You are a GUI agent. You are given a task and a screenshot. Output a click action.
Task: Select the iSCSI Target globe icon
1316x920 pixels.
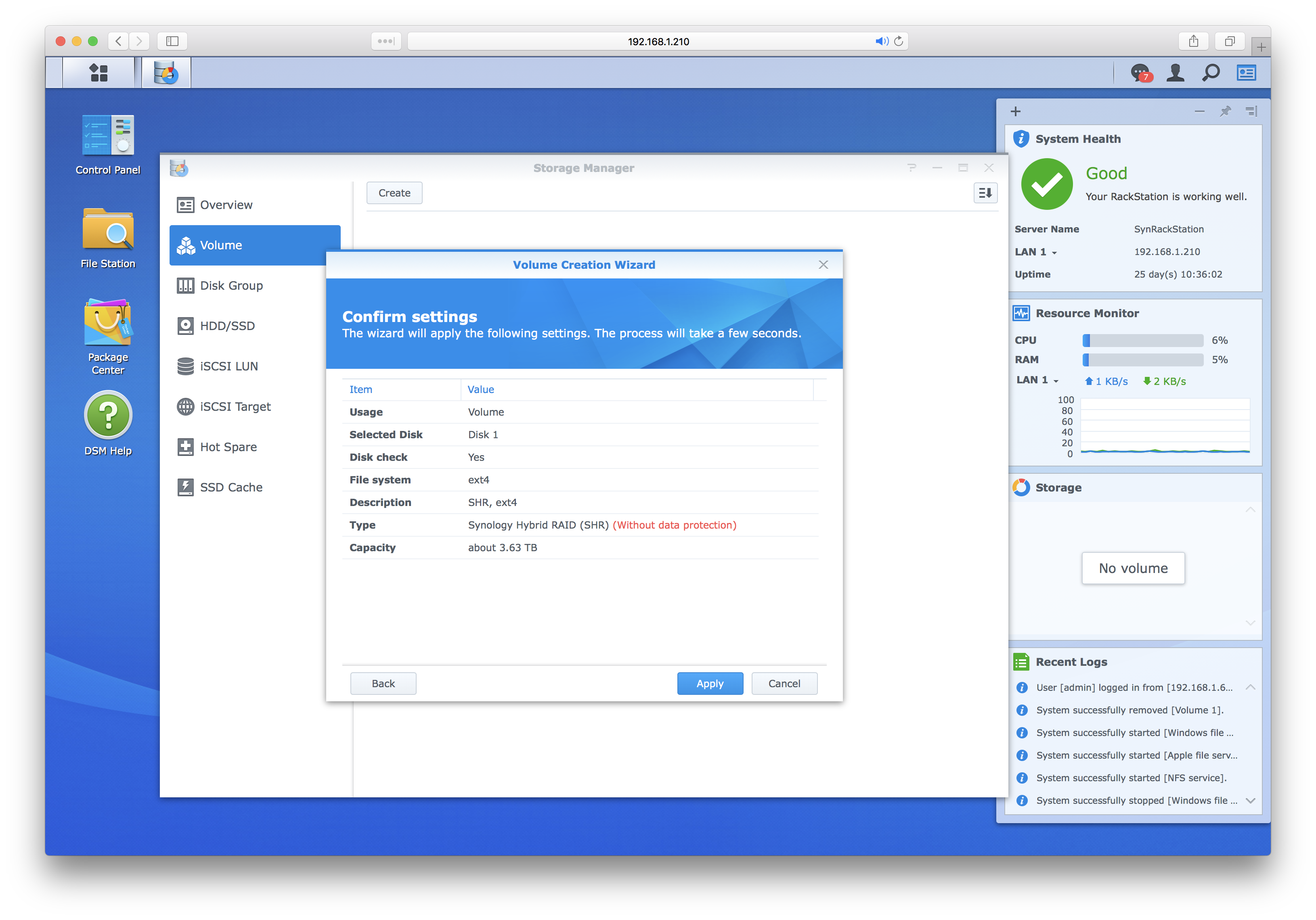point(185,406)
